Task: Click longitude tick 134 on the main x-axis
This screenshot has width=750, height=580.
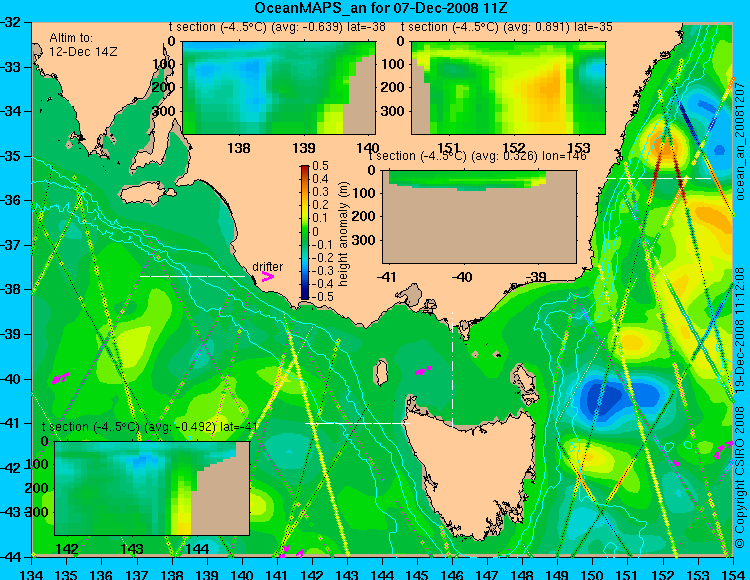Action: [x=32, y=574]
